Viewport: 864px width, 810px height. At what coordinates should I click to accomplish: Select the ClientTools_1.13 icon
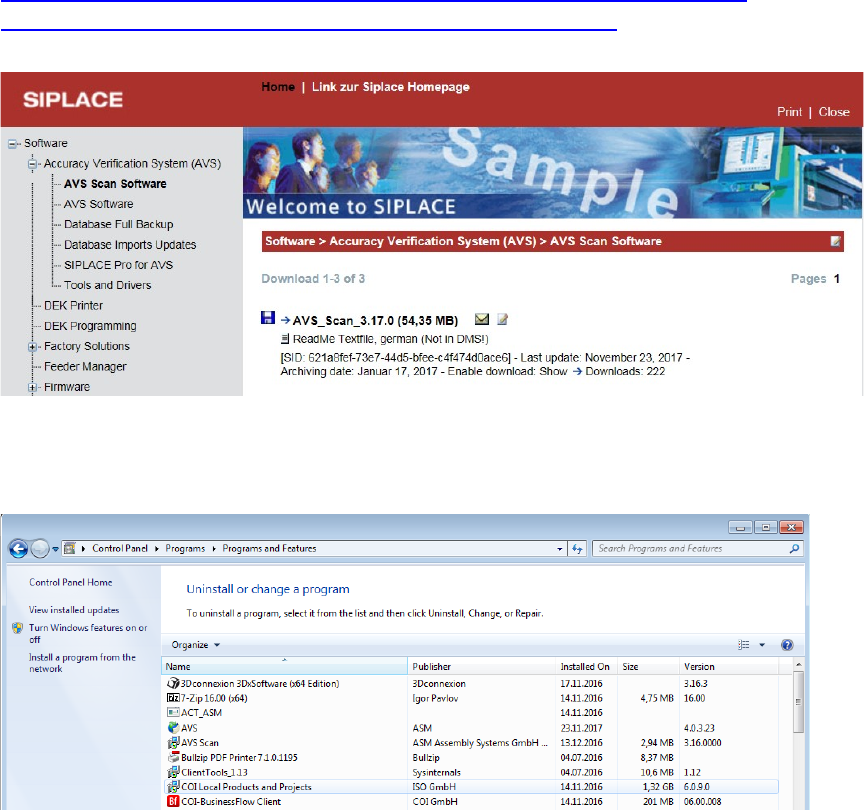(174, 772)
